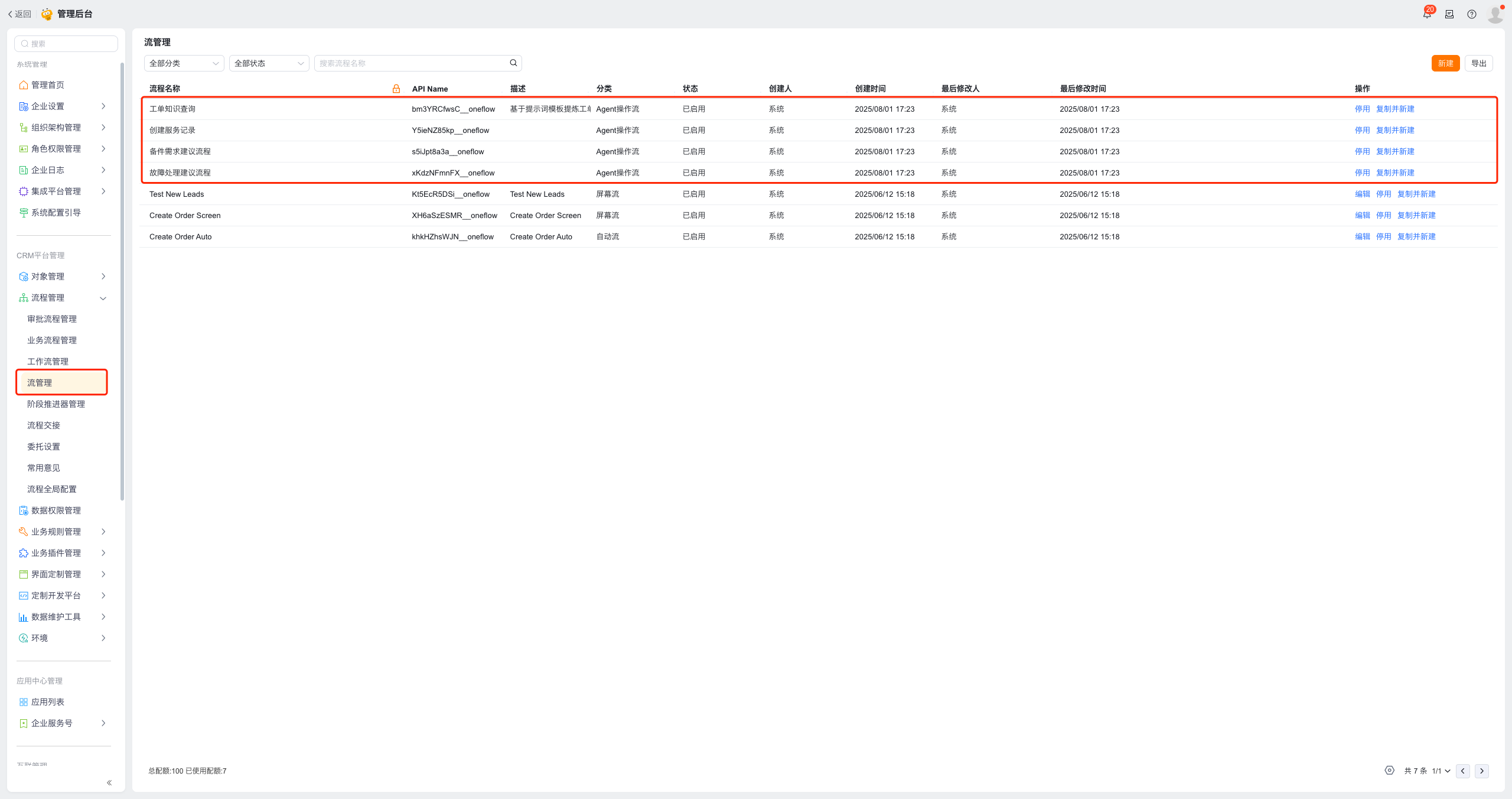This screenshot has height=799, width=1512.
Task: Click the user avatar icon
Action: (x=1495, y=14)
